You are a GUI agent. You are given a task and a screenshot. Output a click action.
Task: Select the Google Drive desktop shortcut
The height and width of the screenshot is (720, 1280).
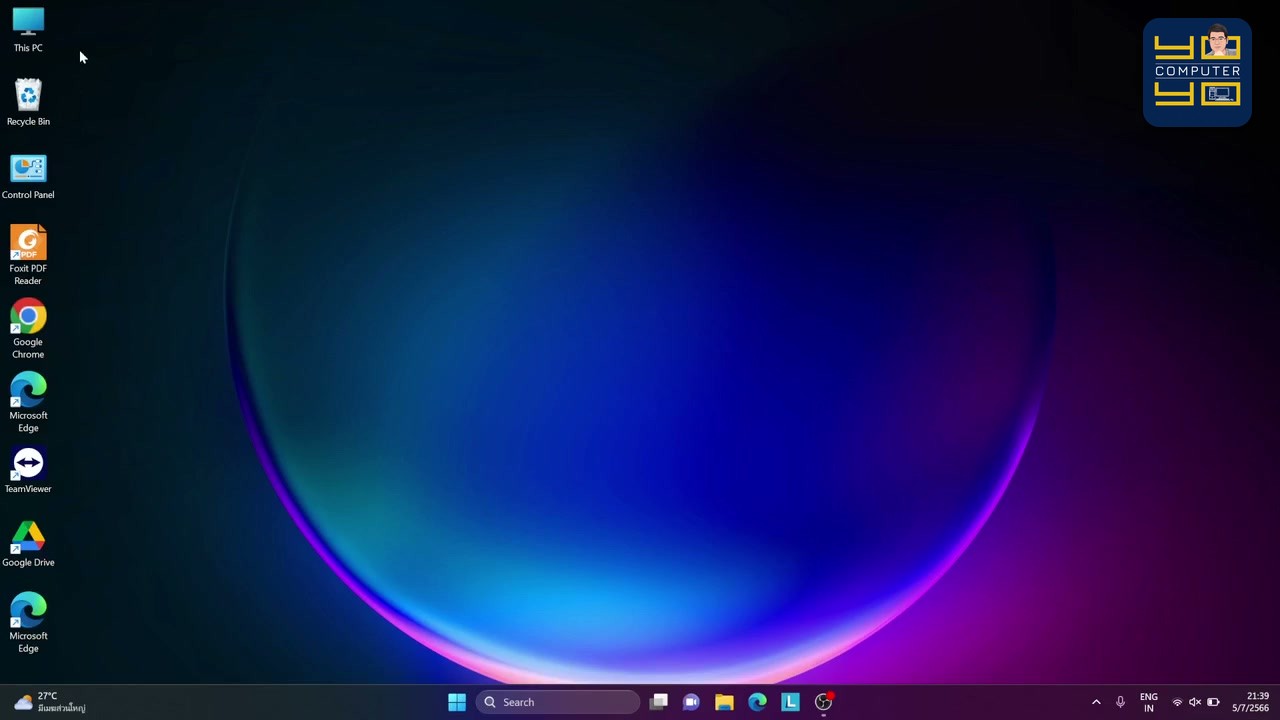click(x=28, y=544)
